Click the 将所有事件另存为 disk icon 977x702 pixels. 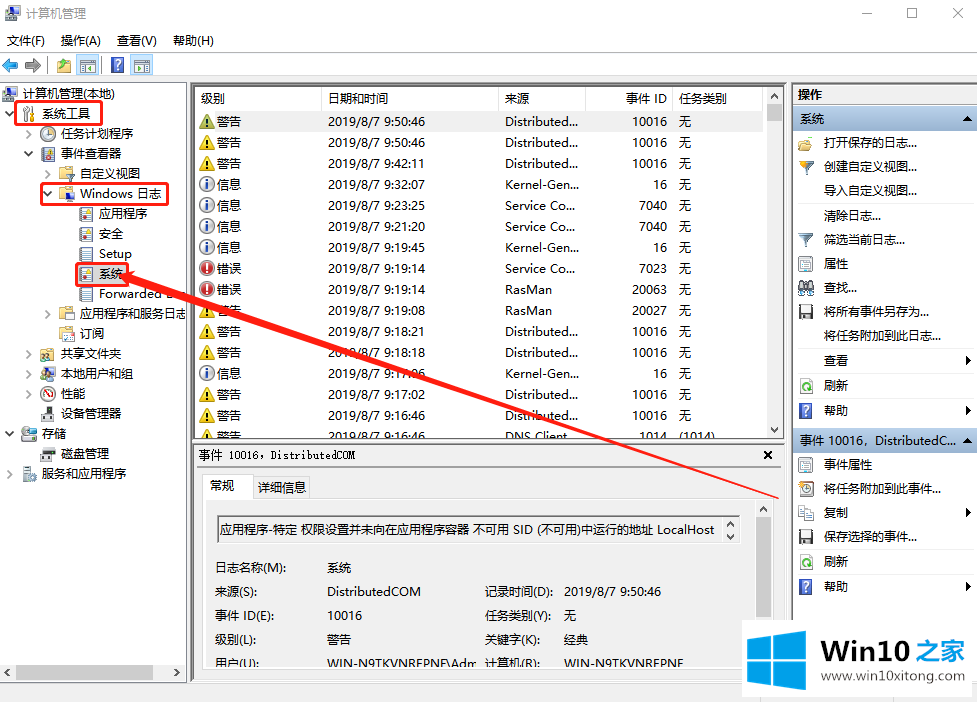(x=806, y=312)
